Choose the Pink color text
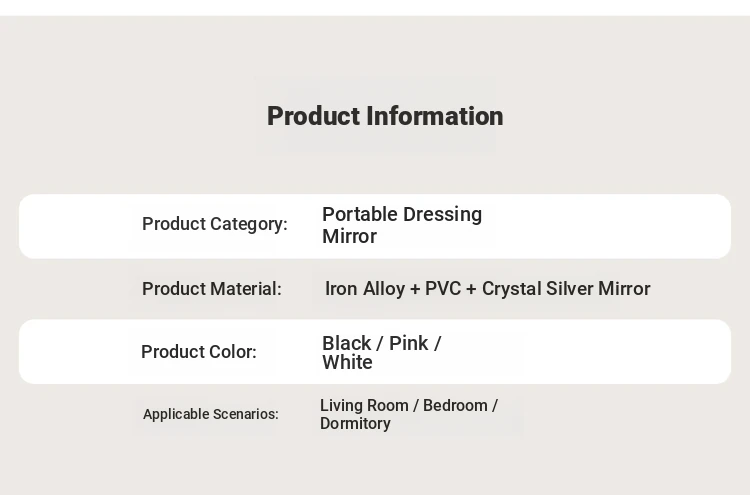 408,344
